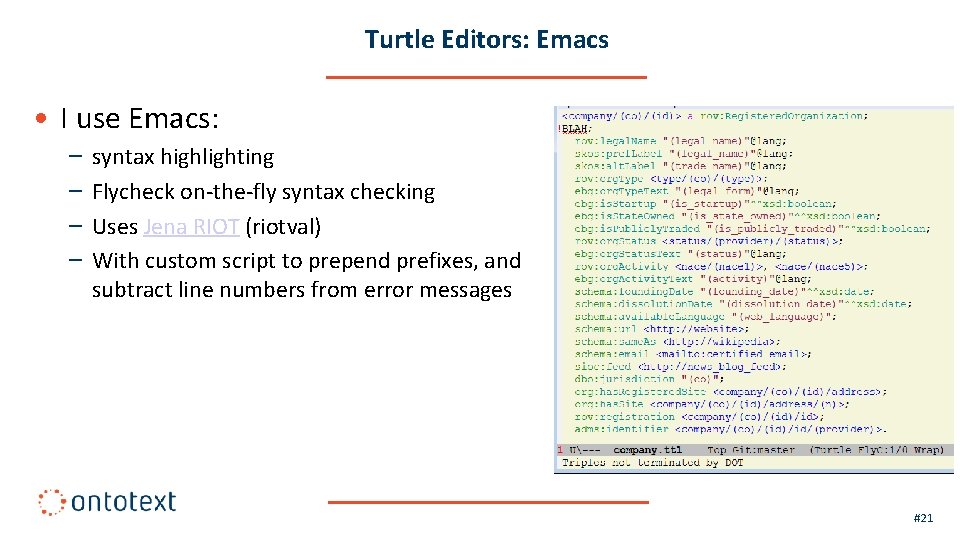The width and height of the screenshot is (960, 540).
Task: Click the schema:email line
Action: pos(693,354)
